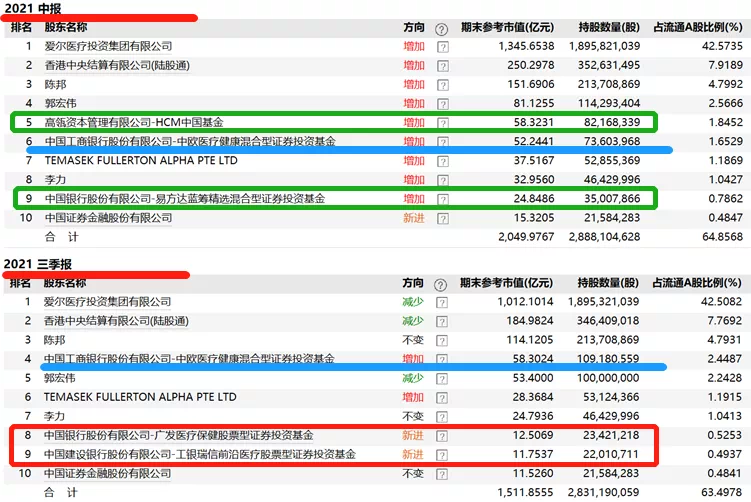Open 爱尔医疗投资集团有限公司 link in 三季报 table
751x502 pixels.
click(107, 302)
